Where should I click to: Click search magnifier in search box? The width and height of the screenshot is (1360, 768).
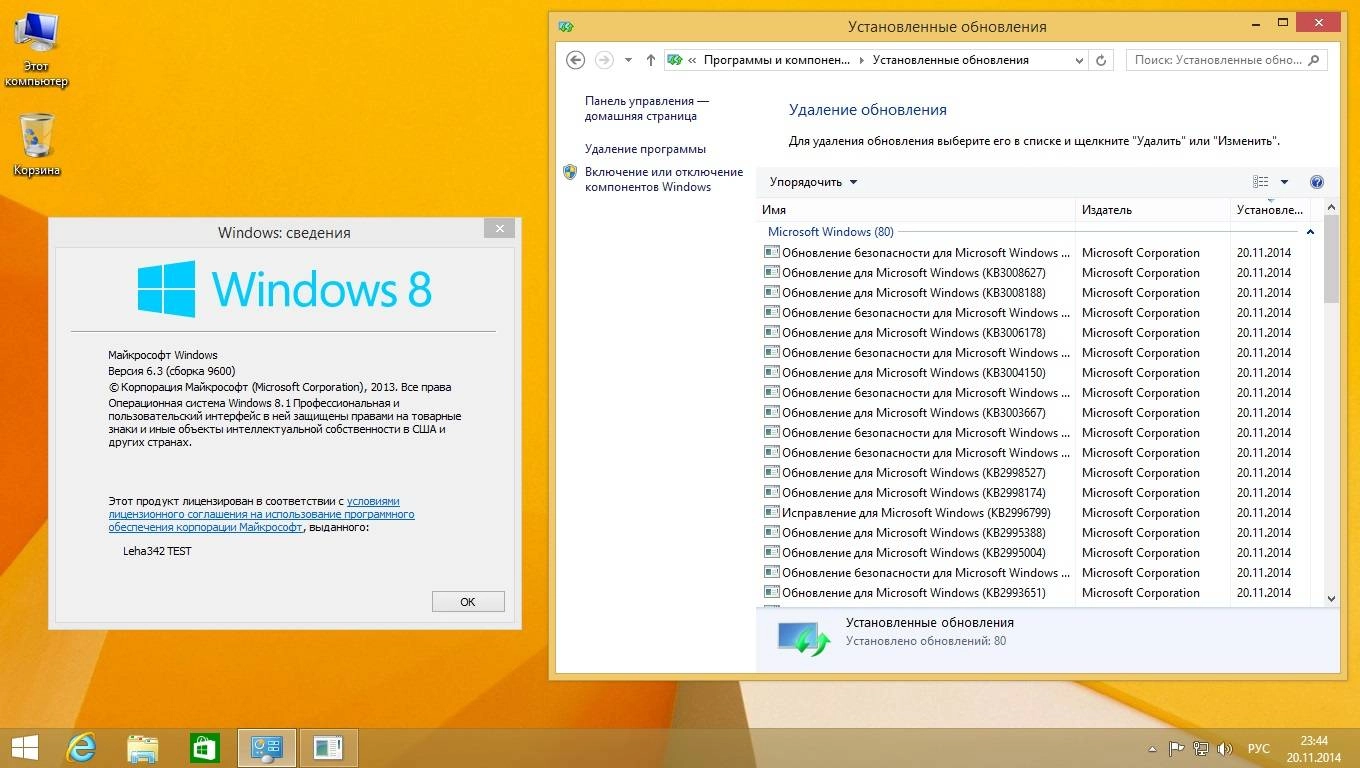[1315, 60]
